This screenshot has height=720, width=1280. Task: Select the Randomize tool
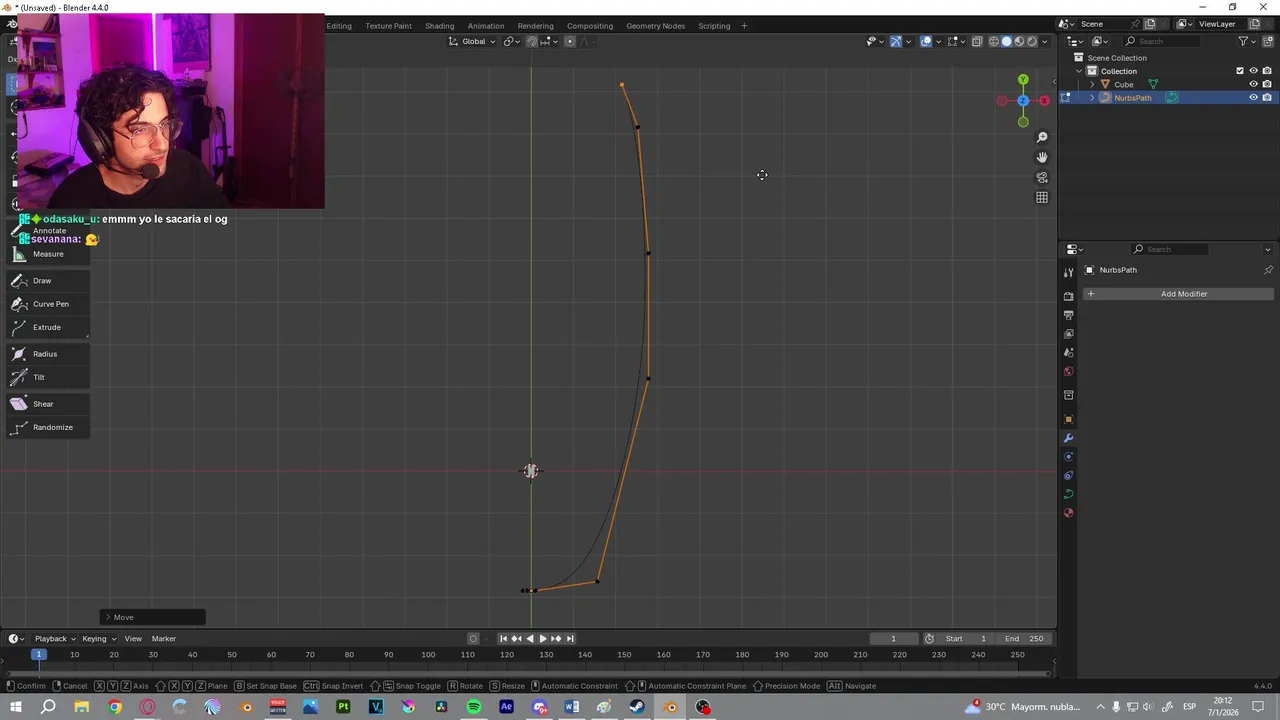[47, 427]
